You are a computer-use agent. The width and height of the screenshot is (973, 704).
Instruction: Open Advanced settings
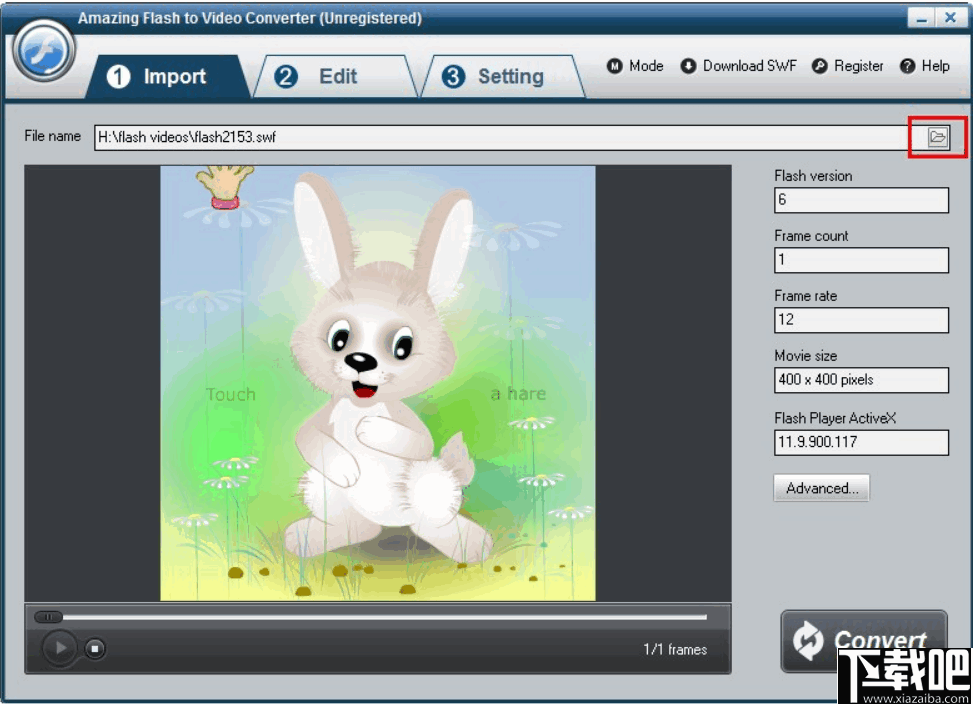tap(821, 488)
